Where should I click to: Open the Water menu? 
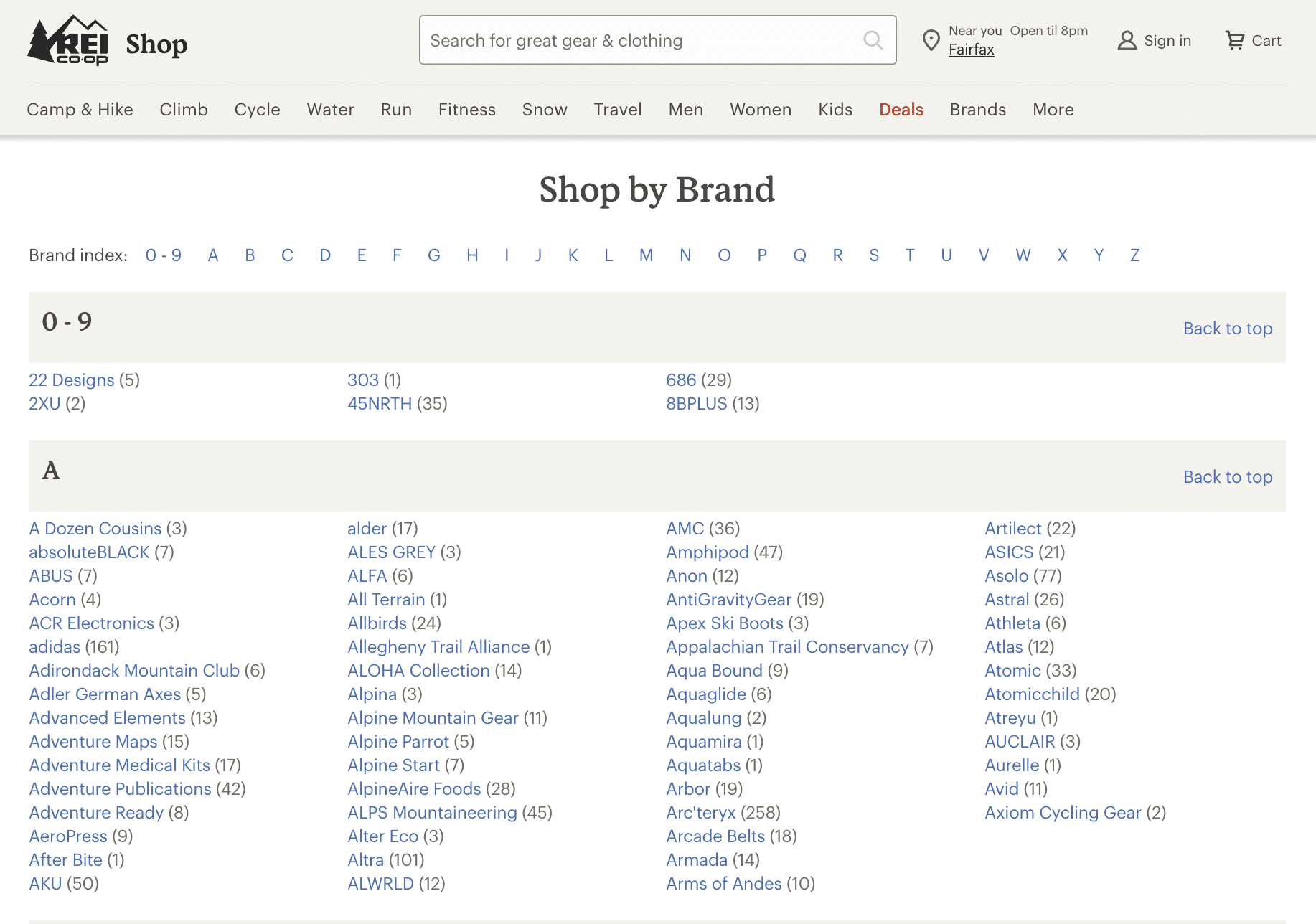pyautogui.click(x=330, y=109)
